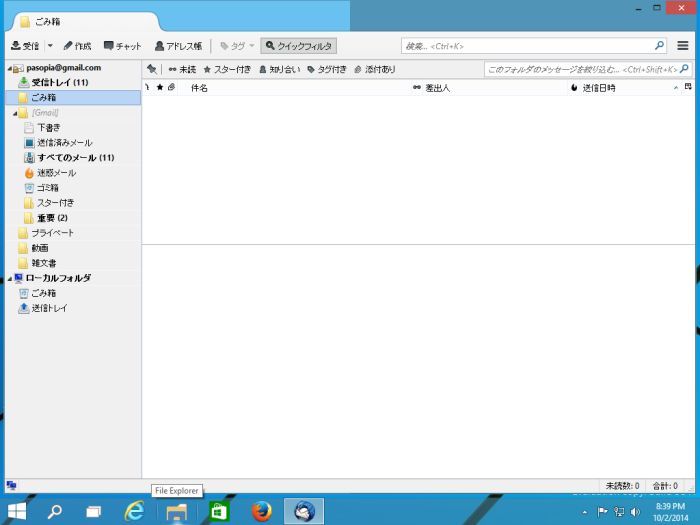Open the 迷惑メール junk folder

pyautogui.click(x=56, y=173)
